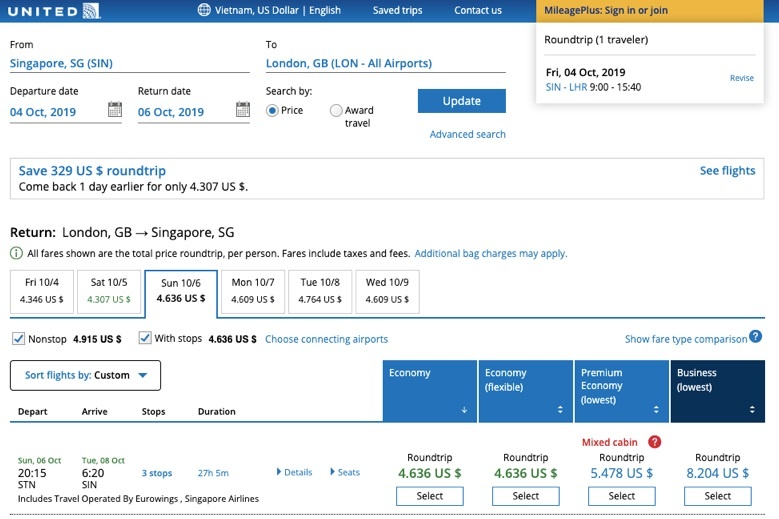Uncheck the With stops checkbox
Image resolution: width=779 pixels, height=519 pixels.
point(145,339)
